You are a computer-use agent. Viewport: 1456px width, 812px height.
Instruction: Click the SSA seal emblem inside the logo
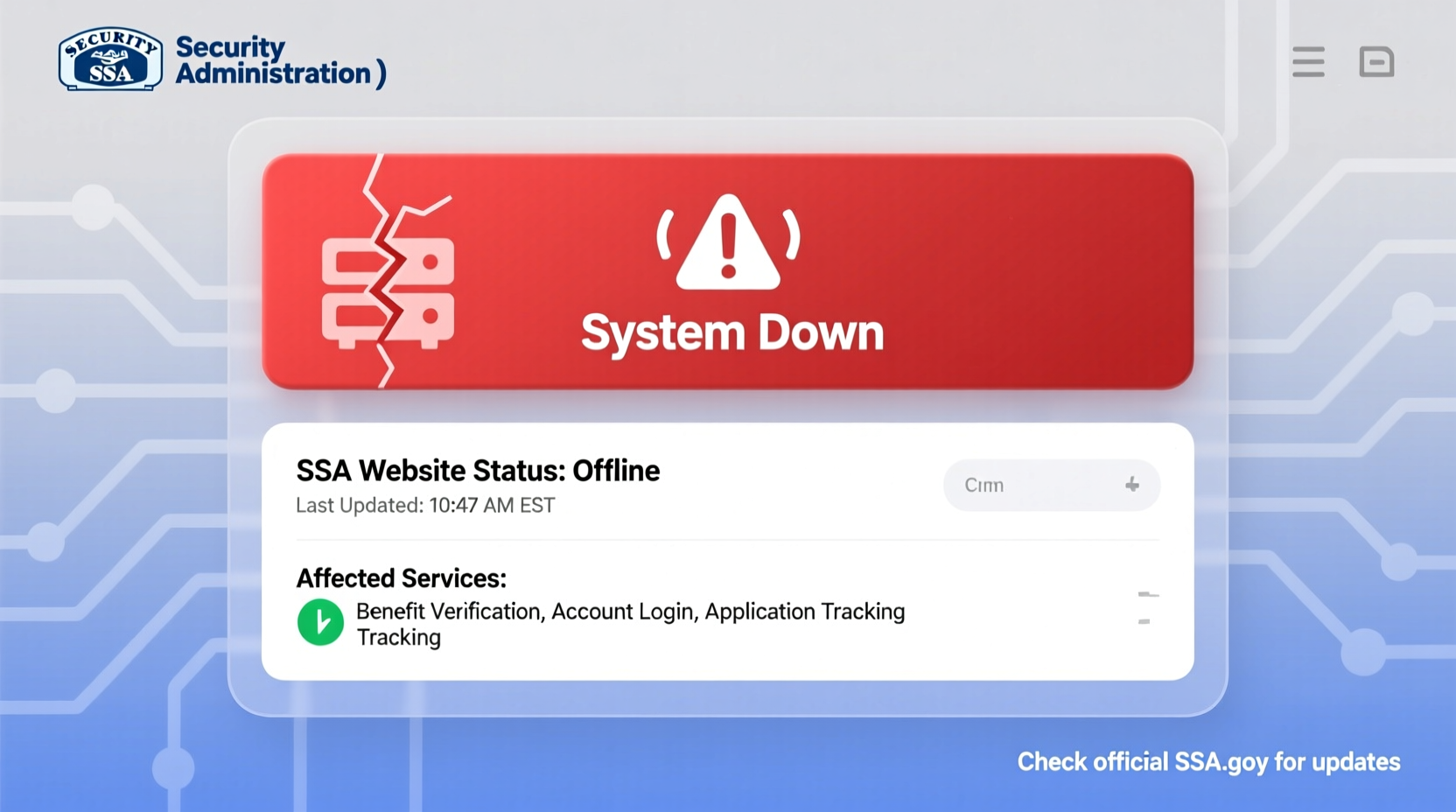pos(109,56)
